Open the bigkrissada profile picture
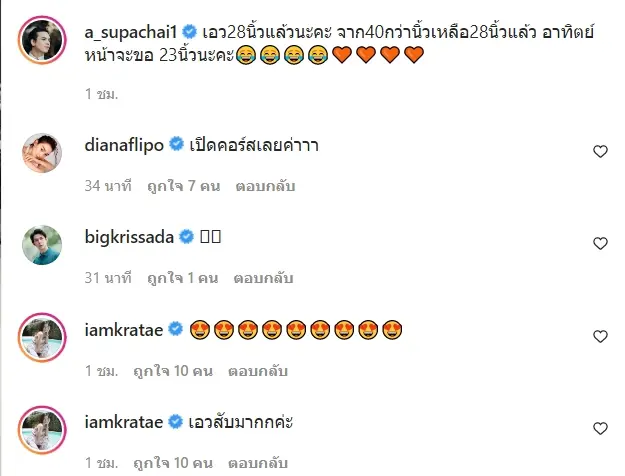The width and height of the screenshot is (625, 476). click(42, 245)
